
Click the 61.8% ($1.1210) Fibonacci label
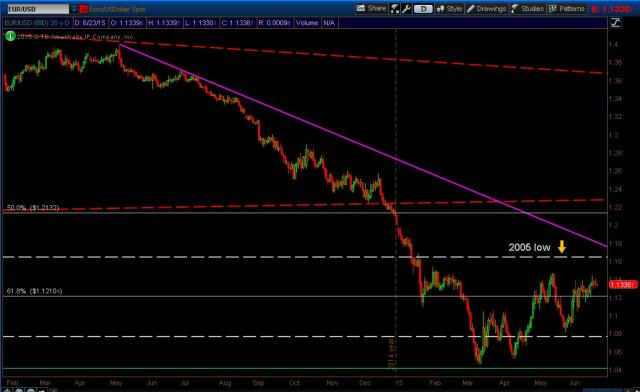(34, 291)
